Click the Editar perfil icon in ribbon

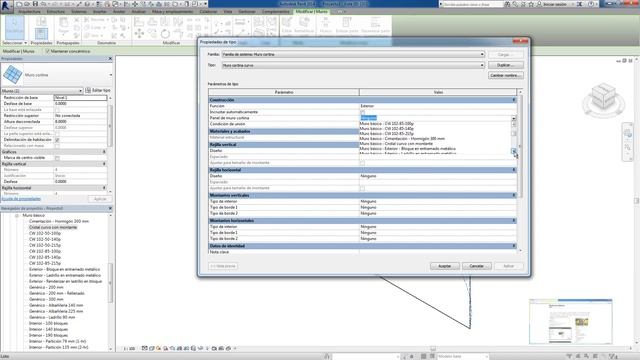coord(287,23)
